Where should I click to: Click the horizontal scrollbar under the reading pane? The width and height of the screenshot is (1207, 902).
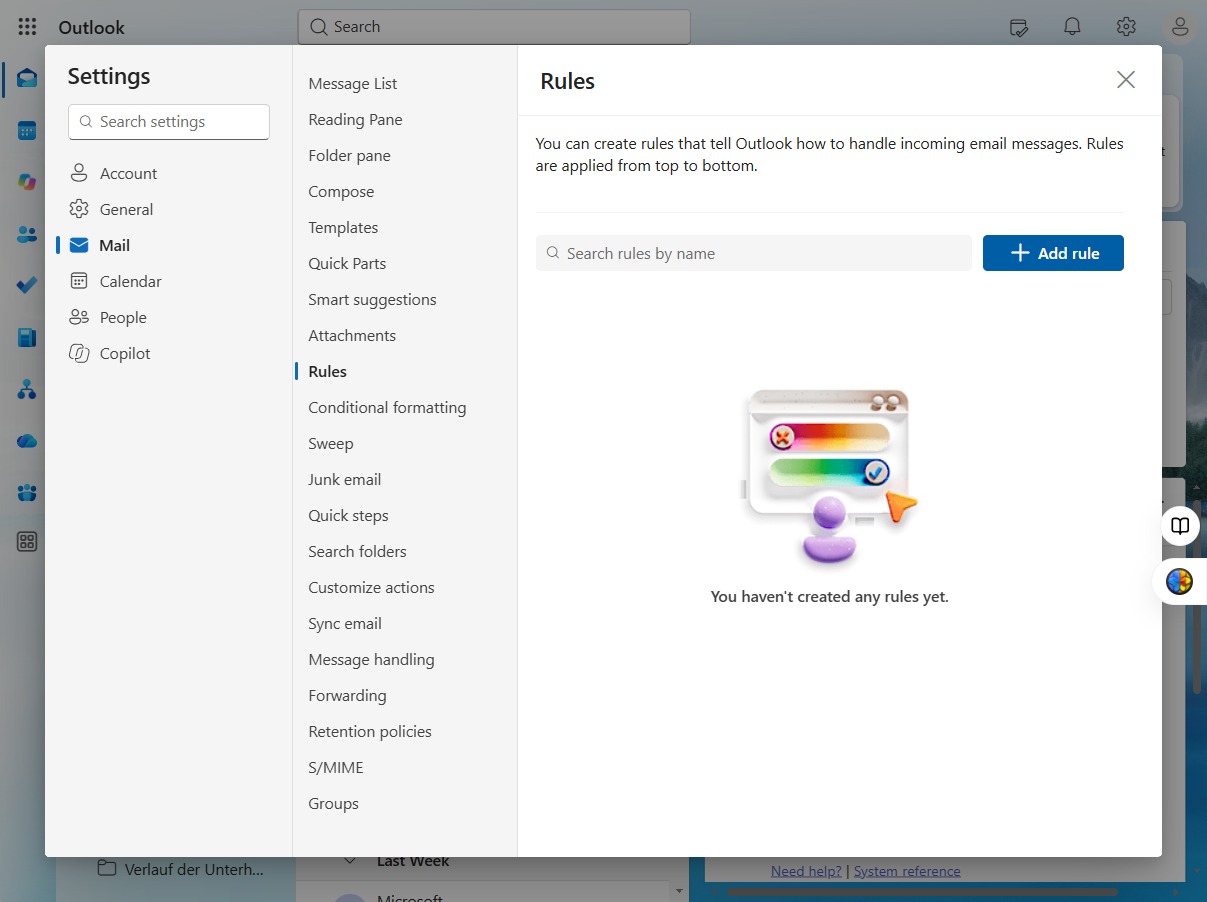pos(920,892)
